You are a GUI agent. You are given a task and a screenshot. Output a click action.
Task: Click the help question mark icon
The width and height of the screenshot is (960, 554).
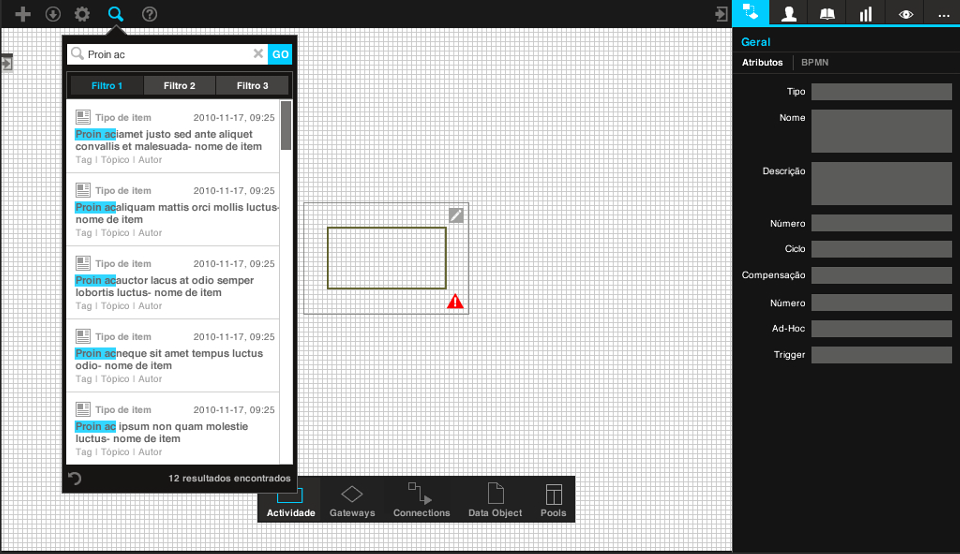pyautogui.click(x=149, y=13)
